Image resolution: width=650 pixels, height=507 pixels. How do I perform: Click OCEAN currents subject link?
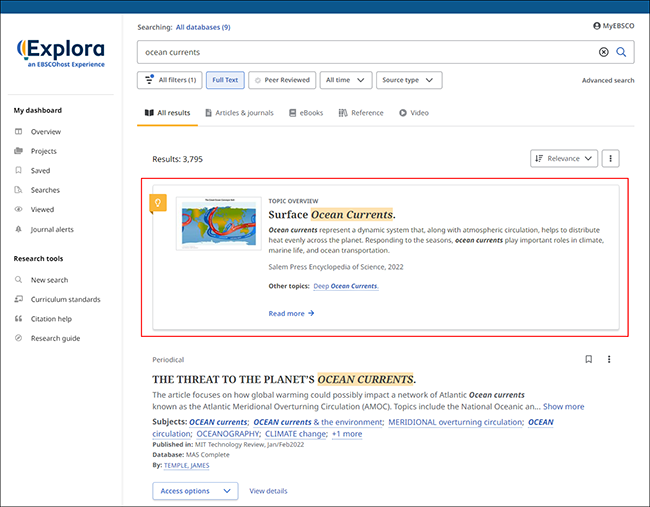click(218, 422)
